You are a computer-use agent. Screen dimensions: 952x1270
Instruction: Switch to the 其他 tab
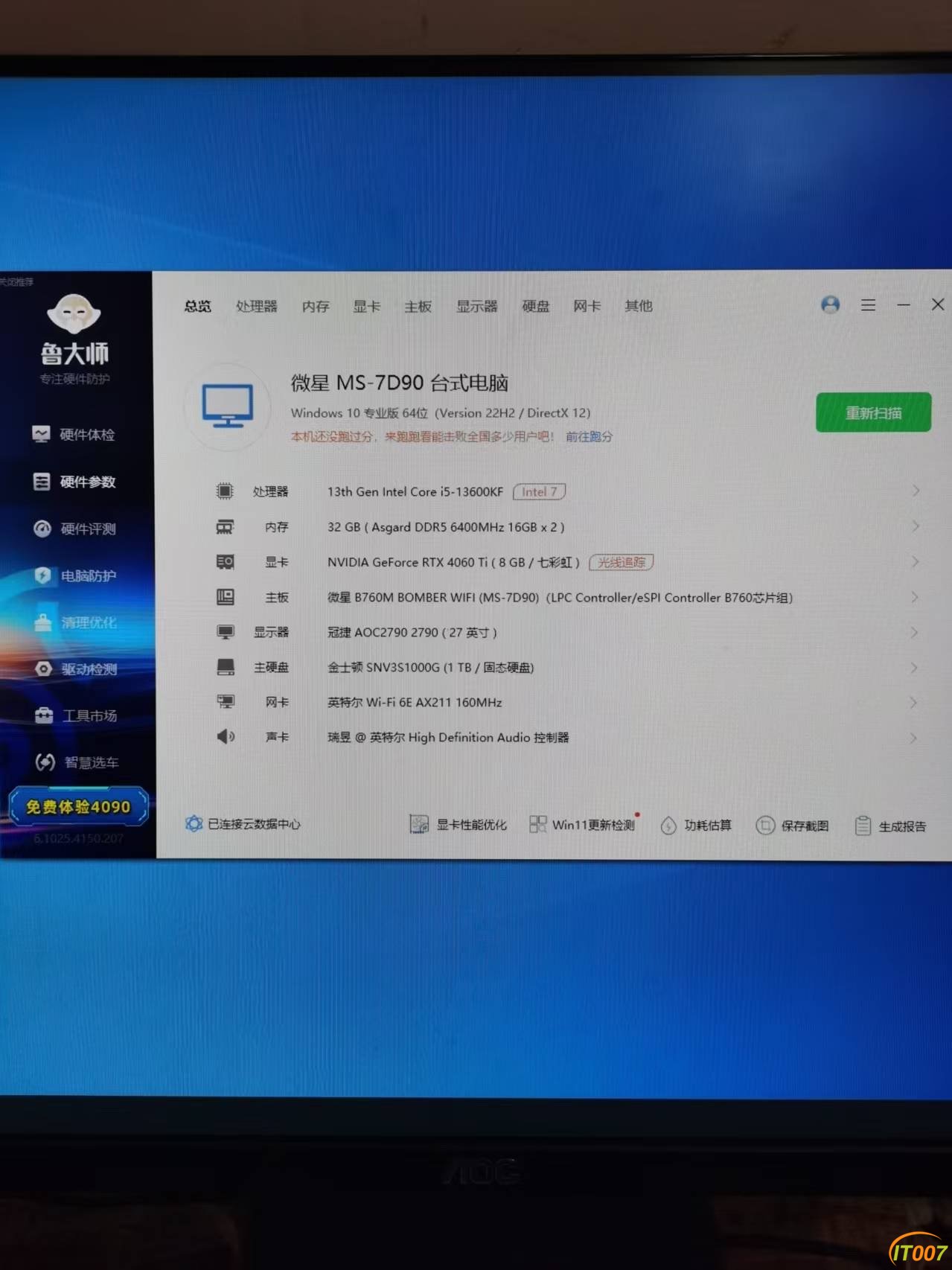[x=639, y=306]
